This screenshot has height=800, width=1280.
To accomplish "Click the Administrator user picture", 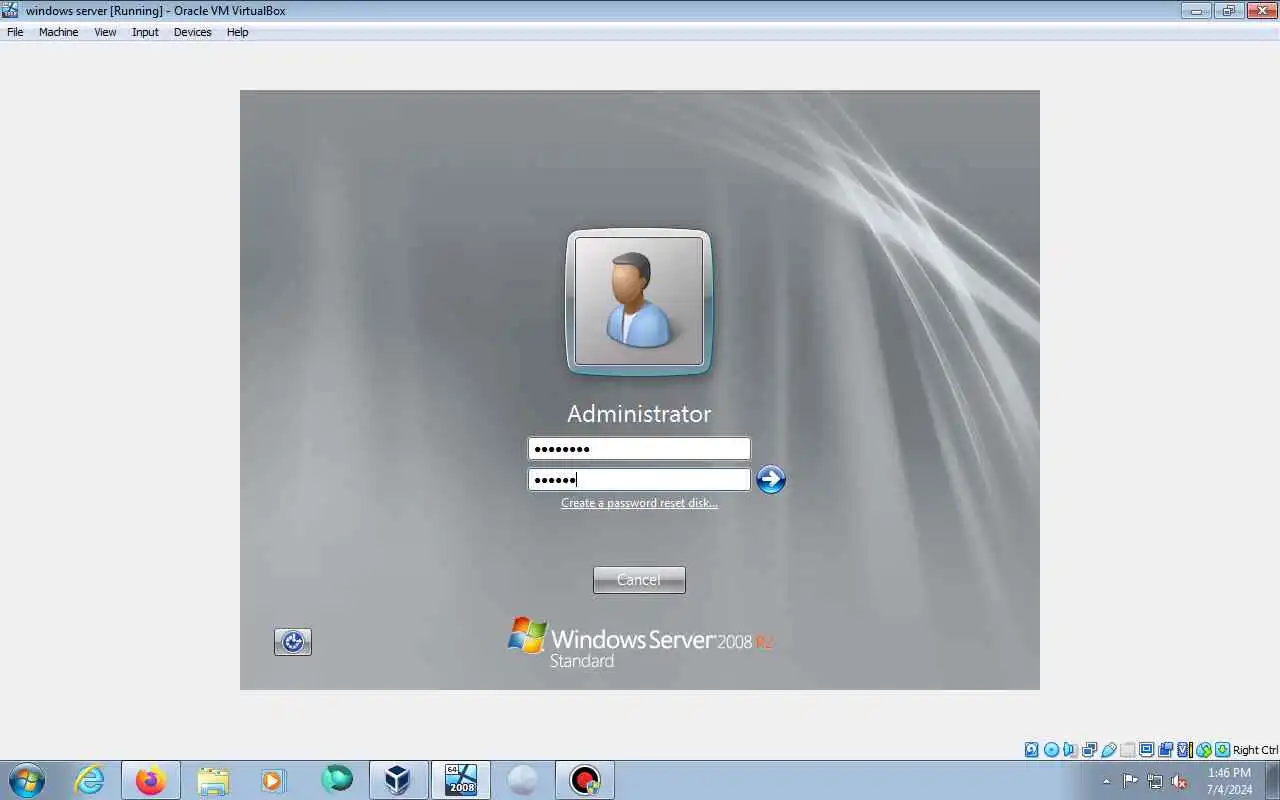I will [x=639, y=301].
